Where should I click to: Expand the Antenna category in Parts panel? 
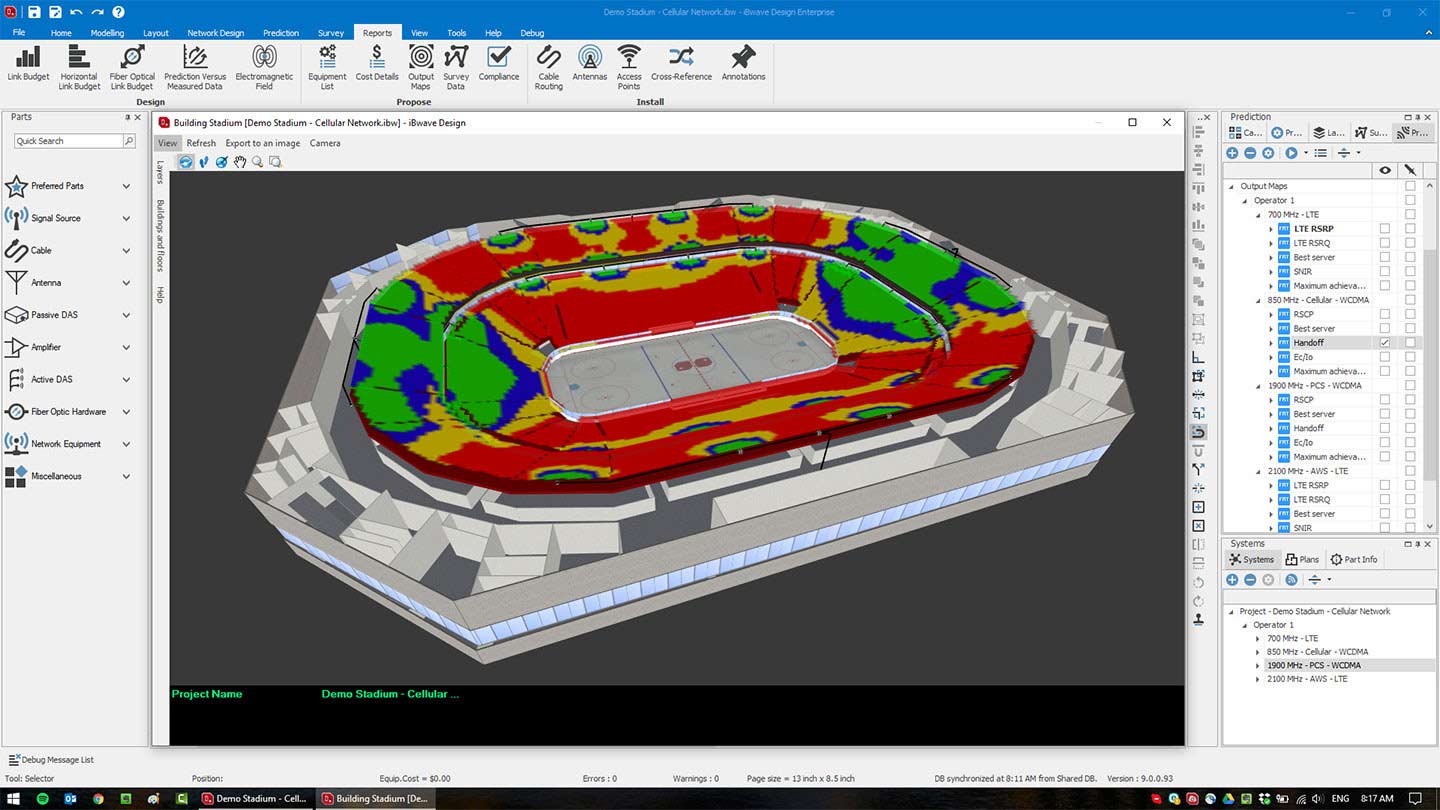pos(126,282)
